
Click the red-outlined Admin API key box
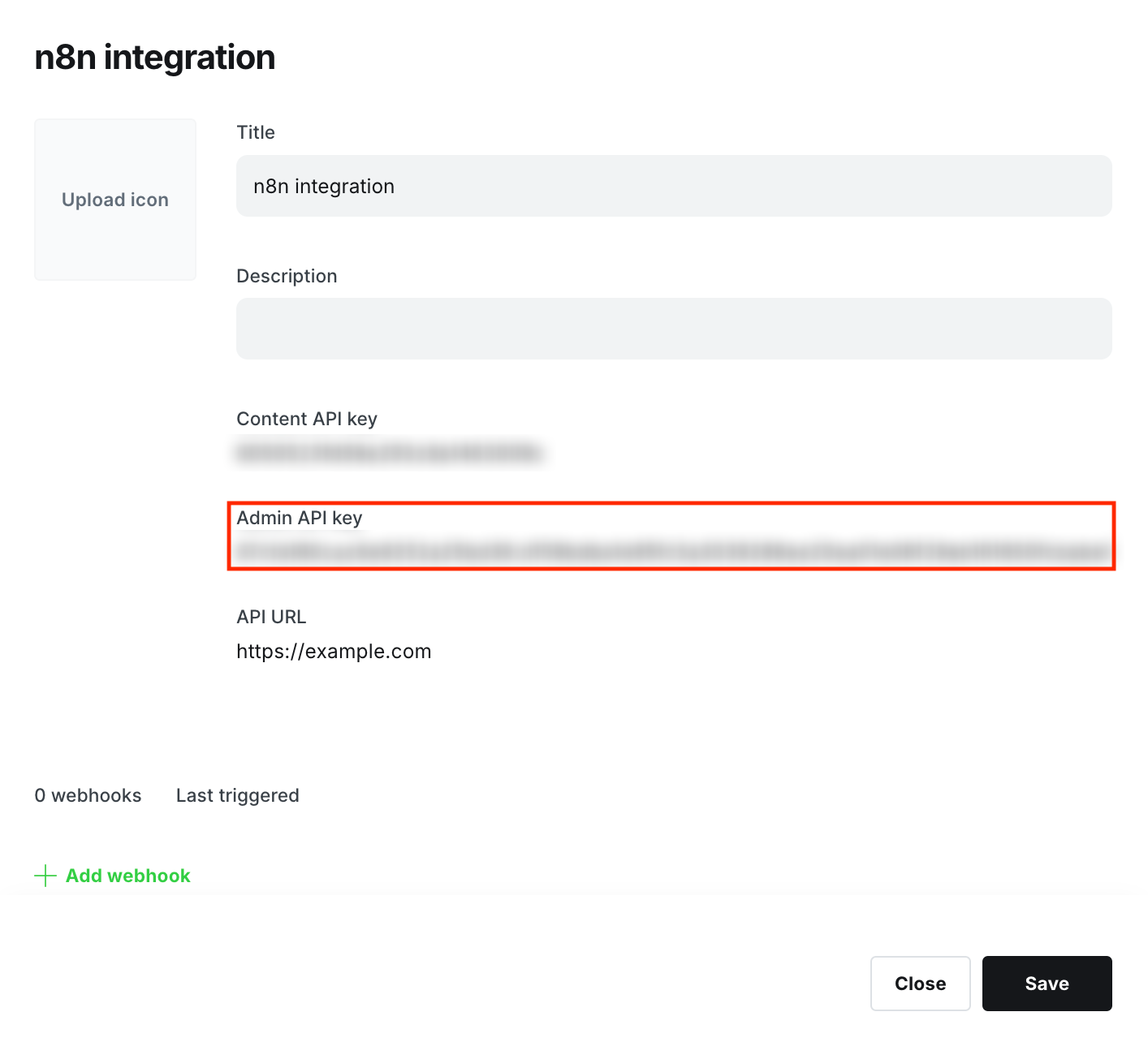click(x=671, y=536)
